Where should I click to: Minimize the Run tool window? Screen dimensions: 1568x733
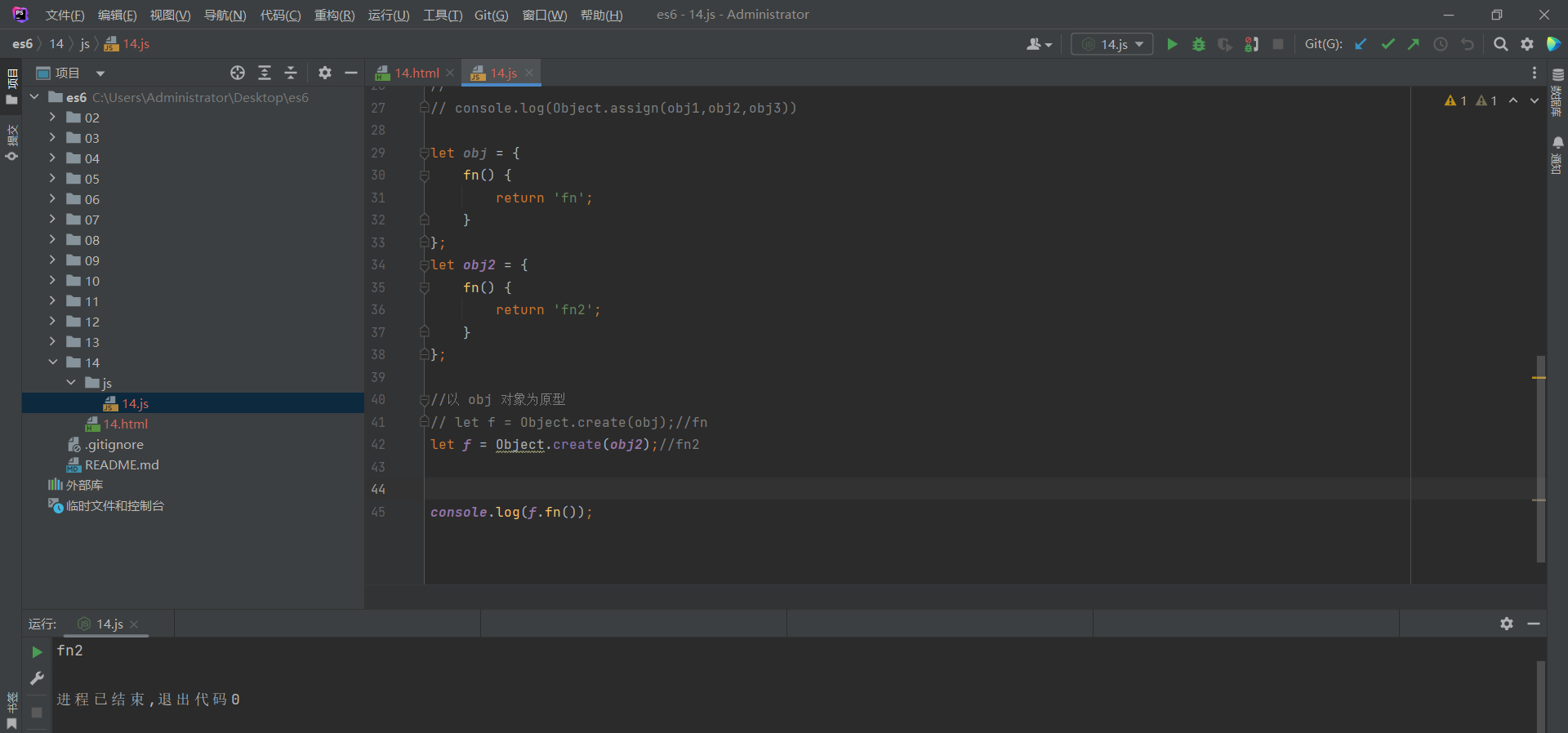tap(1534, 624)
